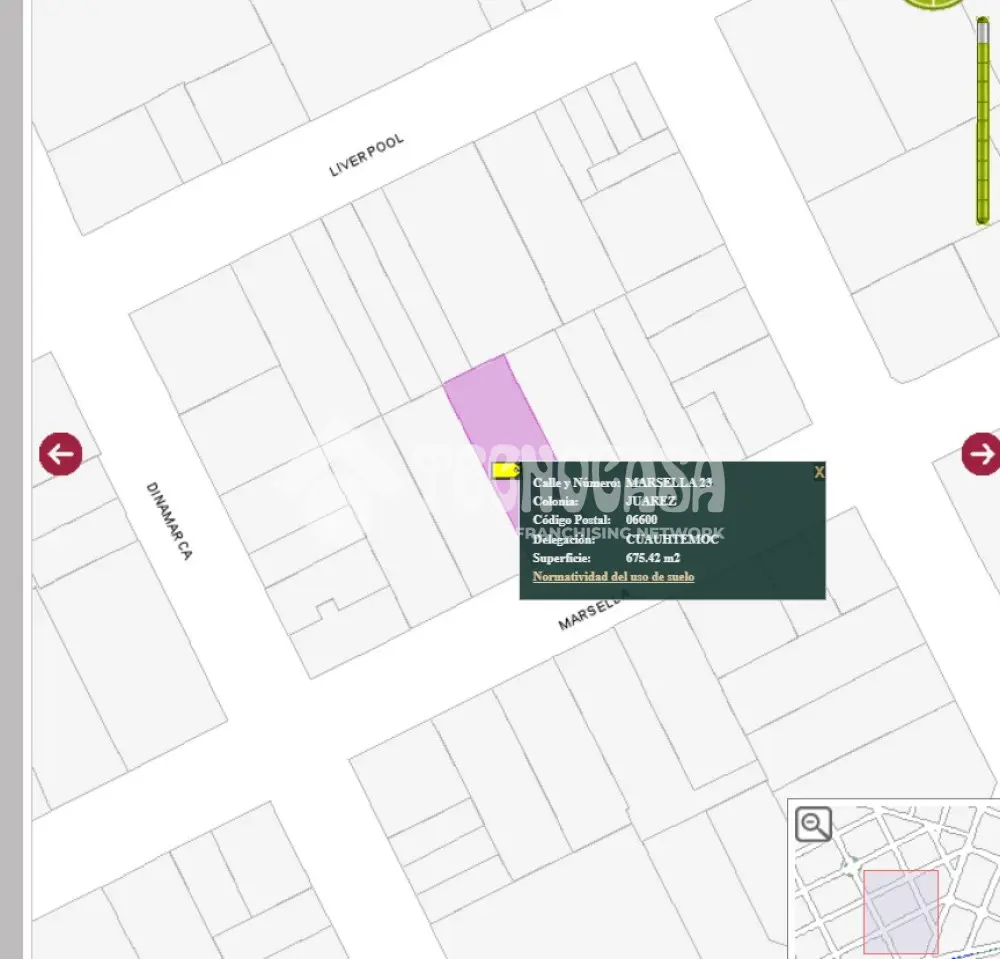The width and height of the screenshot is (1000, 959).
Task: Click the JUAREZ colonia value
Action: [651, 501]
